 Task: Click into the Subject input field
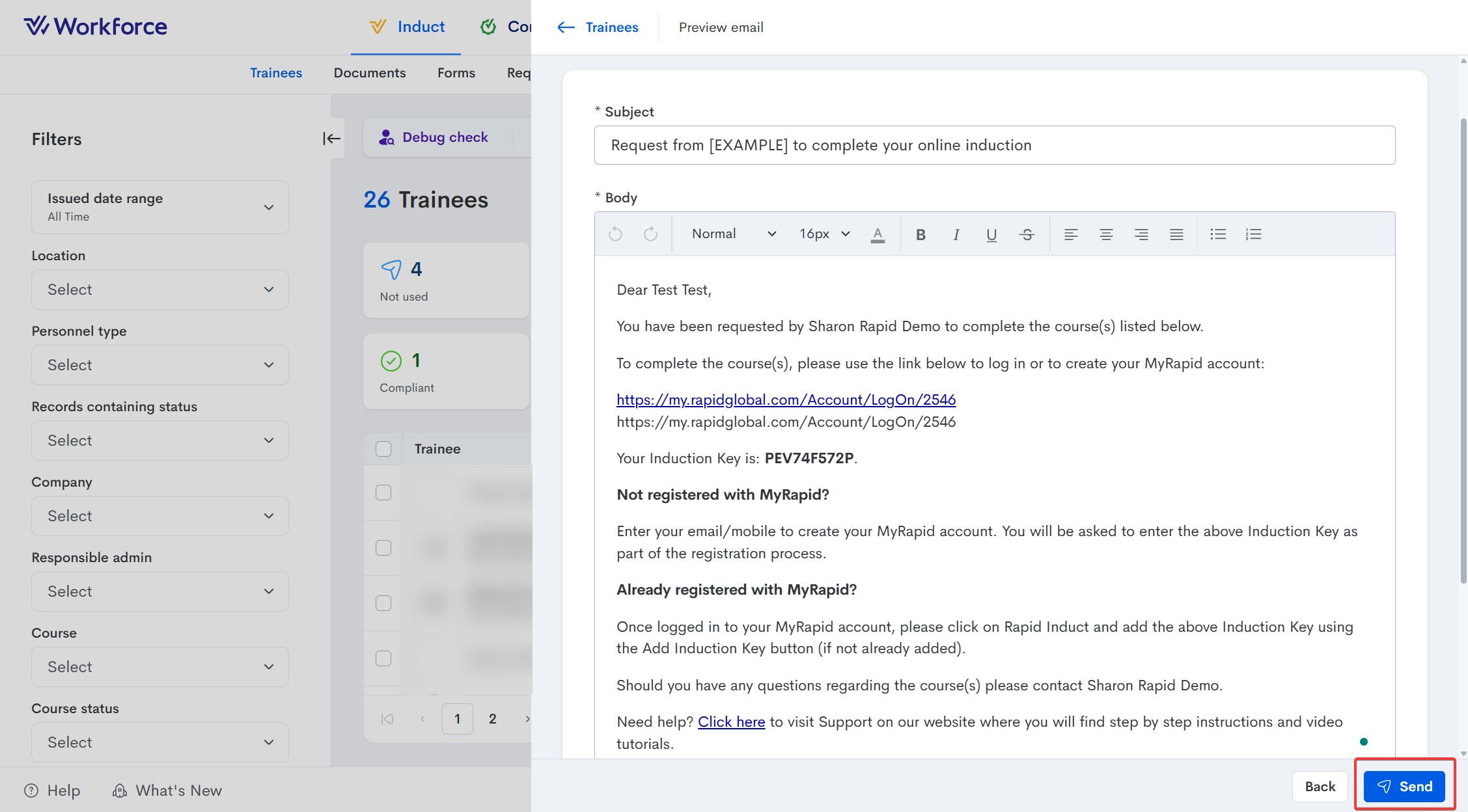994,145
